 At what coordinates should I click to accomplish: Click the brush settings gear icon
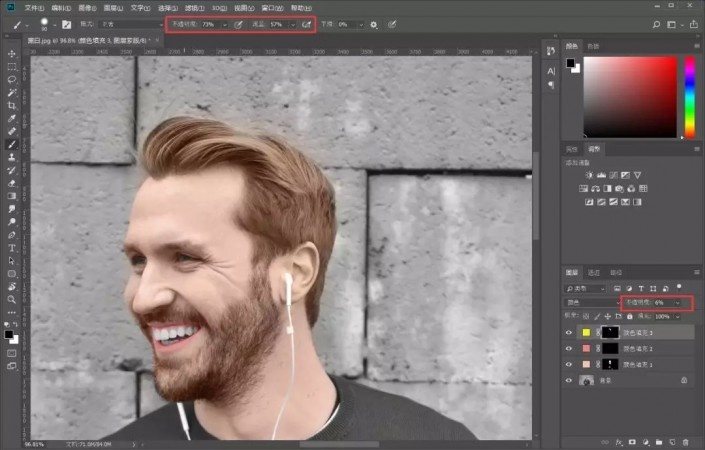click(374, 24)
